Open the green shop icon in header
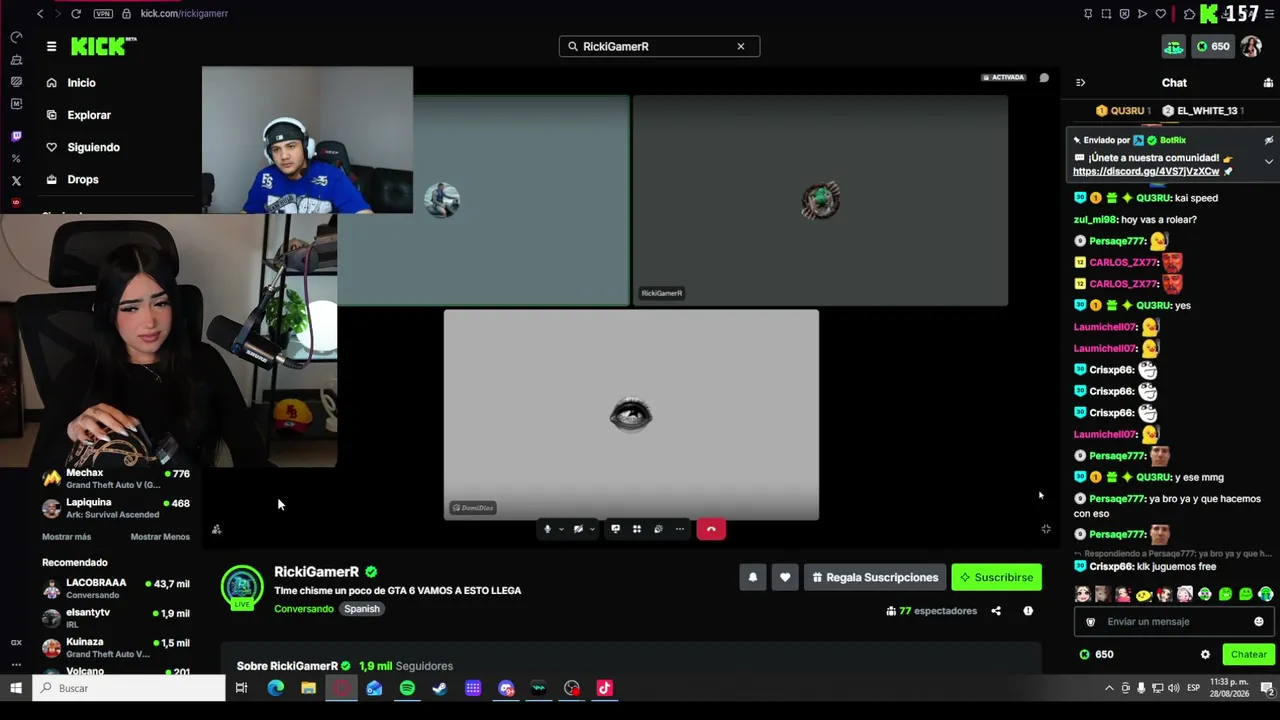Screen dimensions: 1280x720 [1173, 46]
